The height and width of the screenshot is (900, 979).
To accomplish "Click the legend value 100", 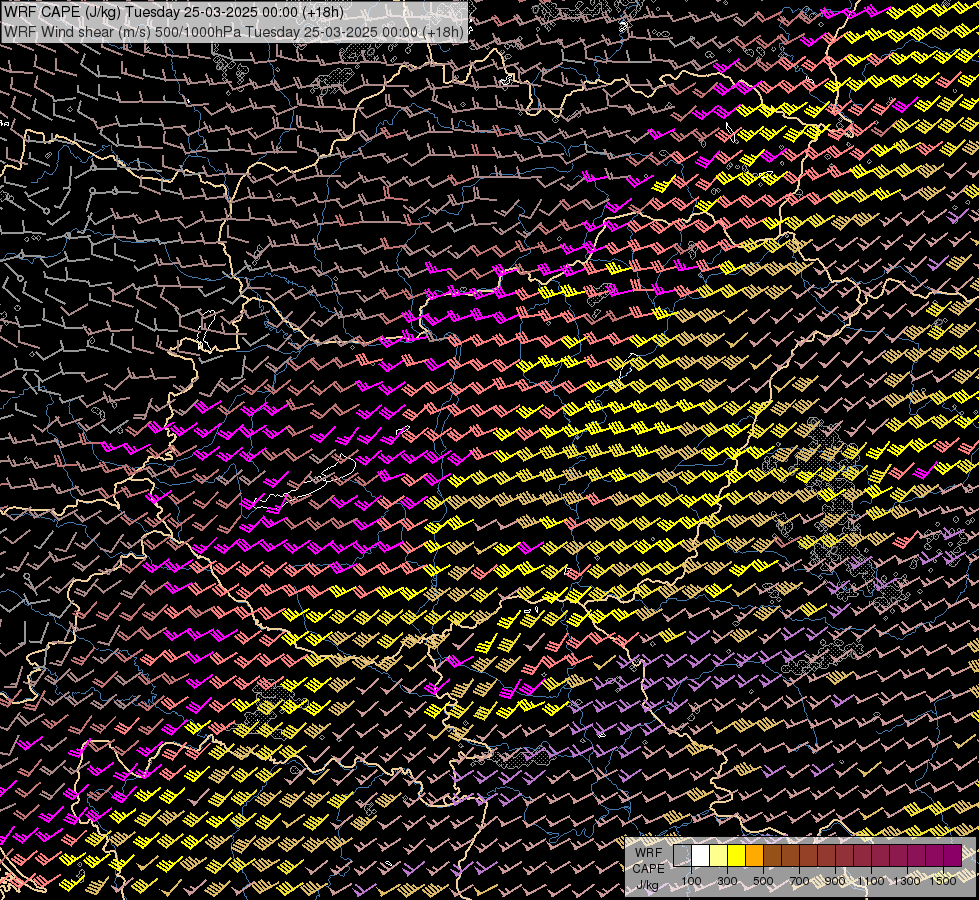I will click(x=691, y=881).
